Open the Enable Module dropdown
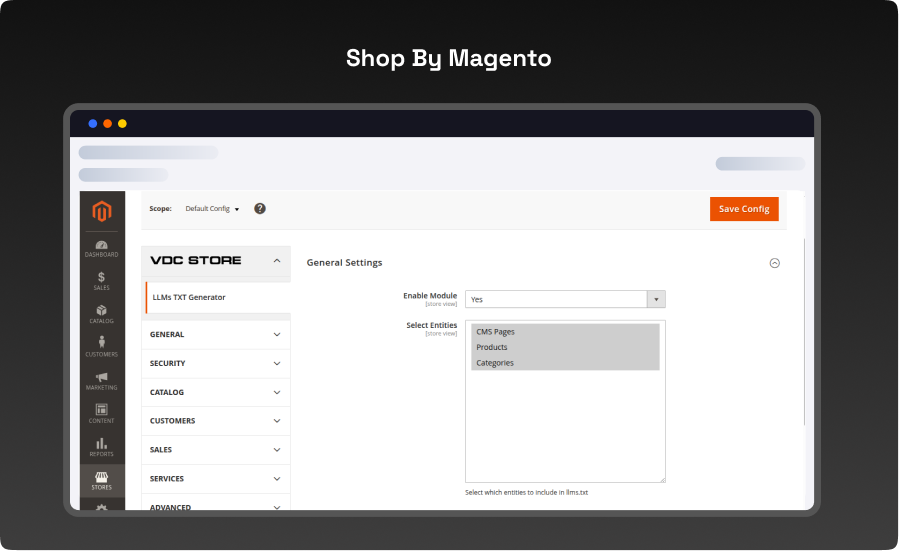The width and height of the screenshot is (899, 551). 565,299
